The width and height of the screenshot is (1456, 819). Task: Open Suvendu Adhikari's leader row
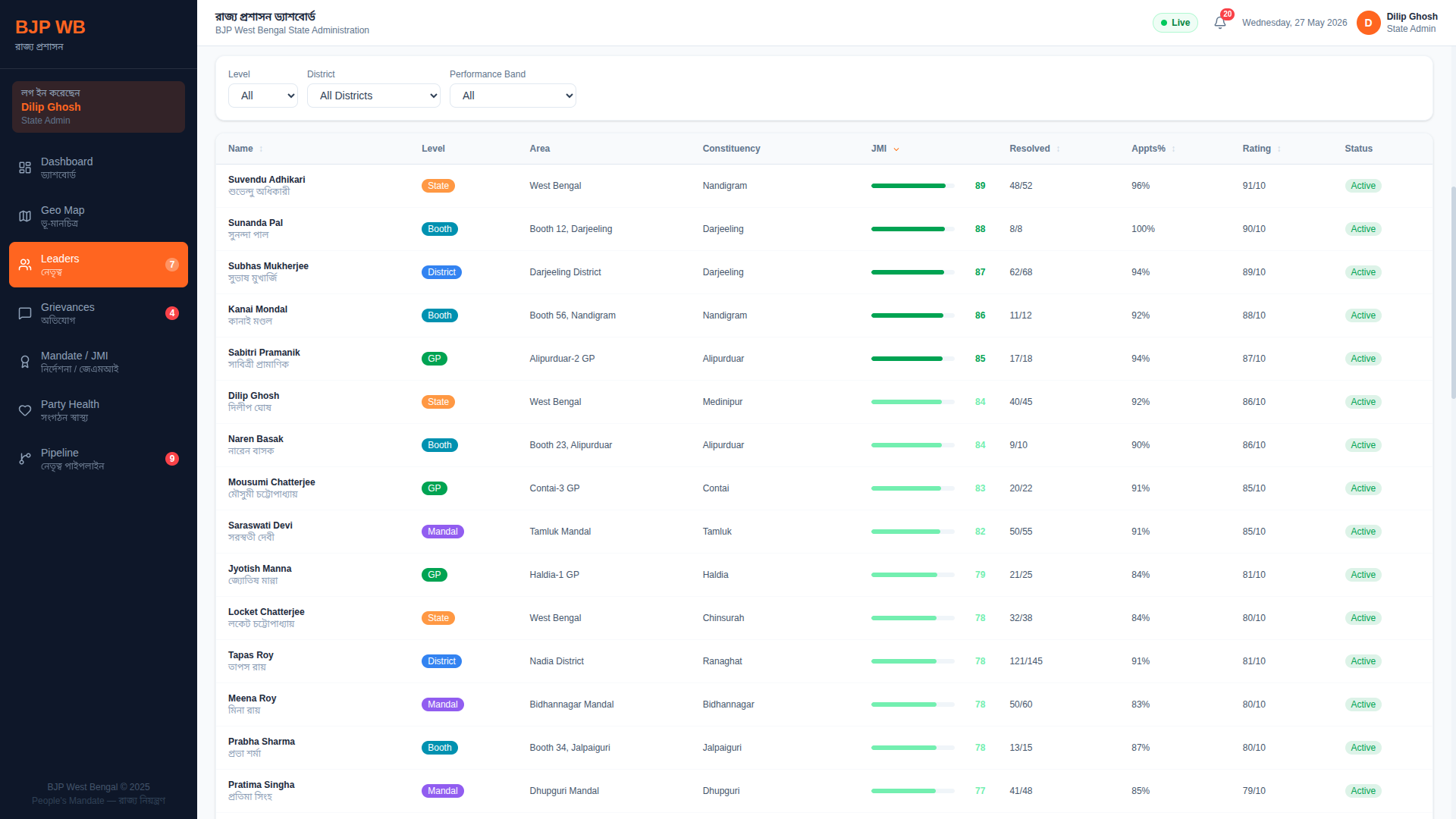pyautogui.click(x=824, y=186)
